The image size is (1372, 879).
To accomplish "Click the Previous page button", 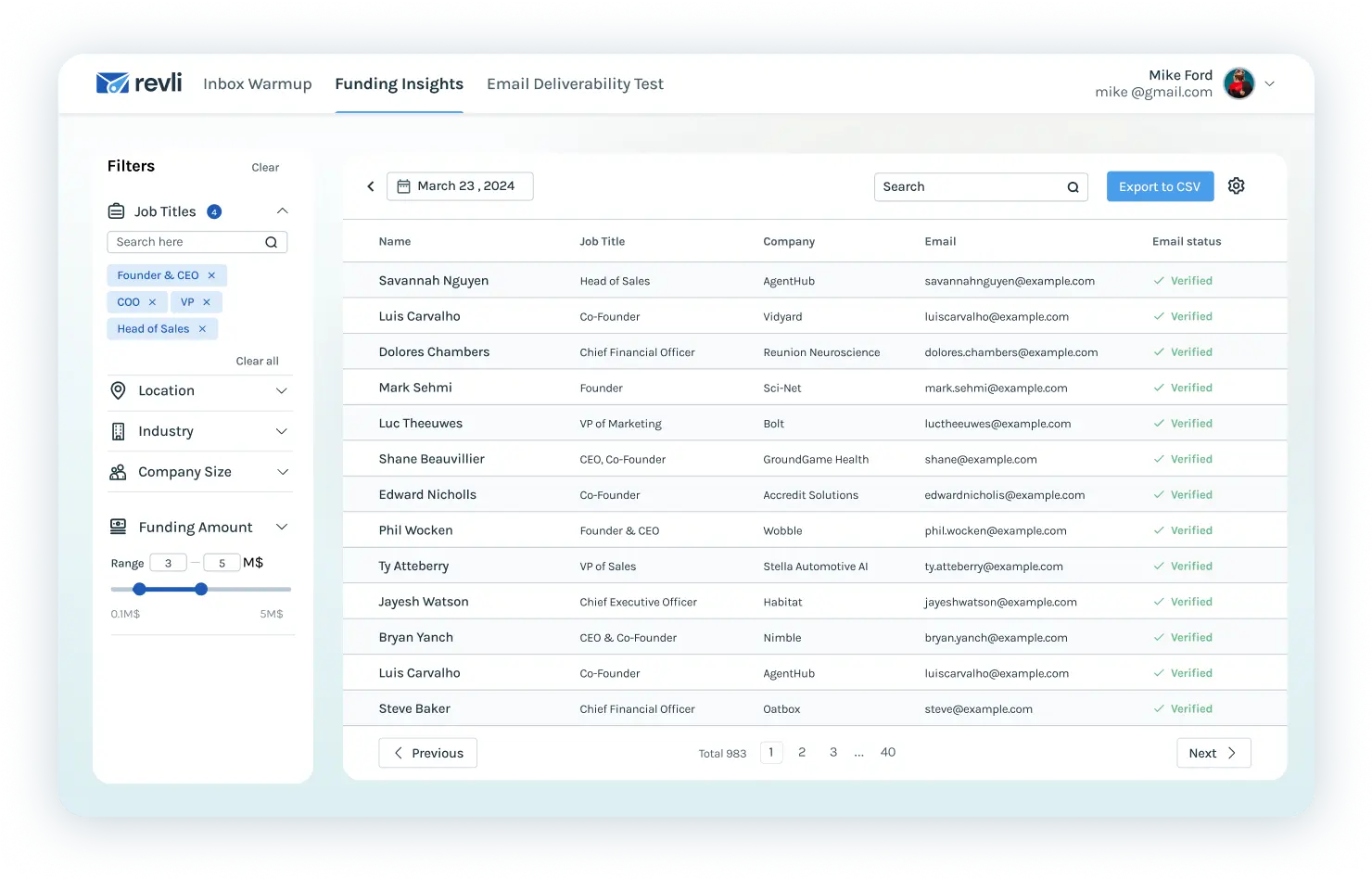I will (428, 753).
